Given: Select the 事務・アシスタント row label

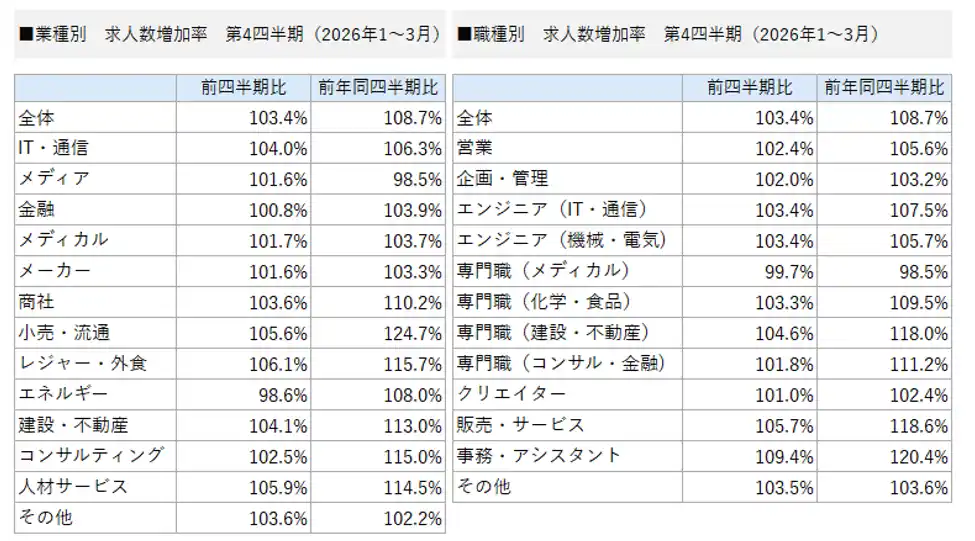Looking at the screenshot, I should [x=539, y=456].
